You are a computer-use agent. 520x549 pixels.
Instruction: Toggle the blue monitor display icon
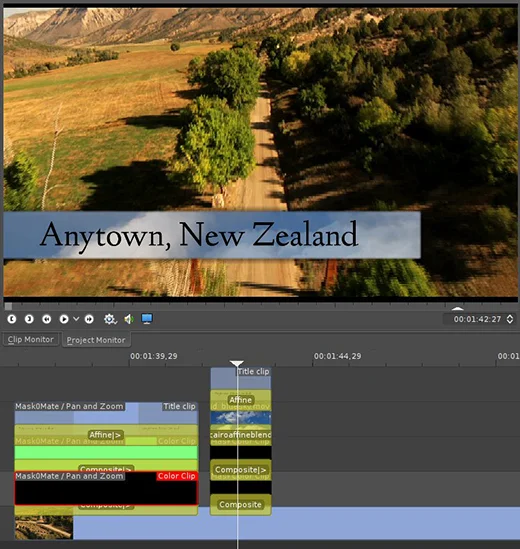click(x=147, y=319)
